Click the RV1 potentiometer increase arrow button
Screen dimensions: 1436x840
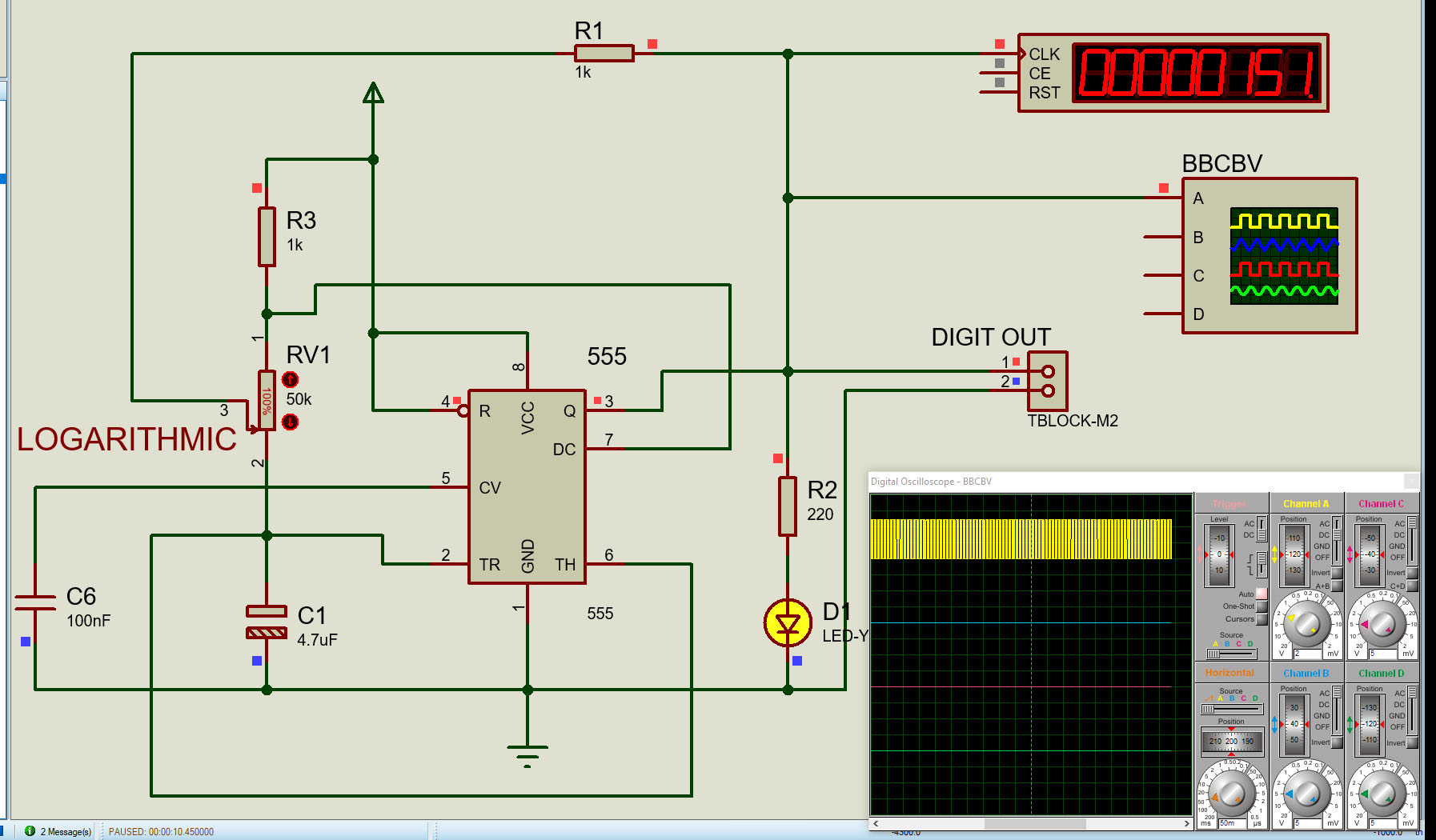coord(290,379)
